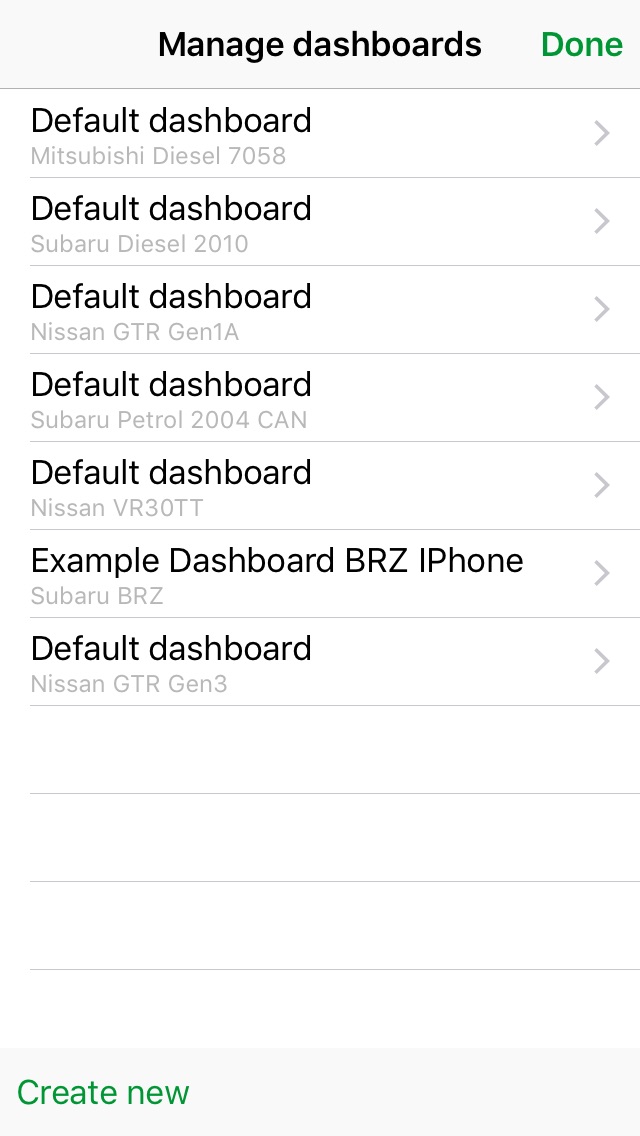The height and width of the screenshot is (1136, 640).
Task: Tap the Manage dashboards title
Action: (x=320, y=45)
